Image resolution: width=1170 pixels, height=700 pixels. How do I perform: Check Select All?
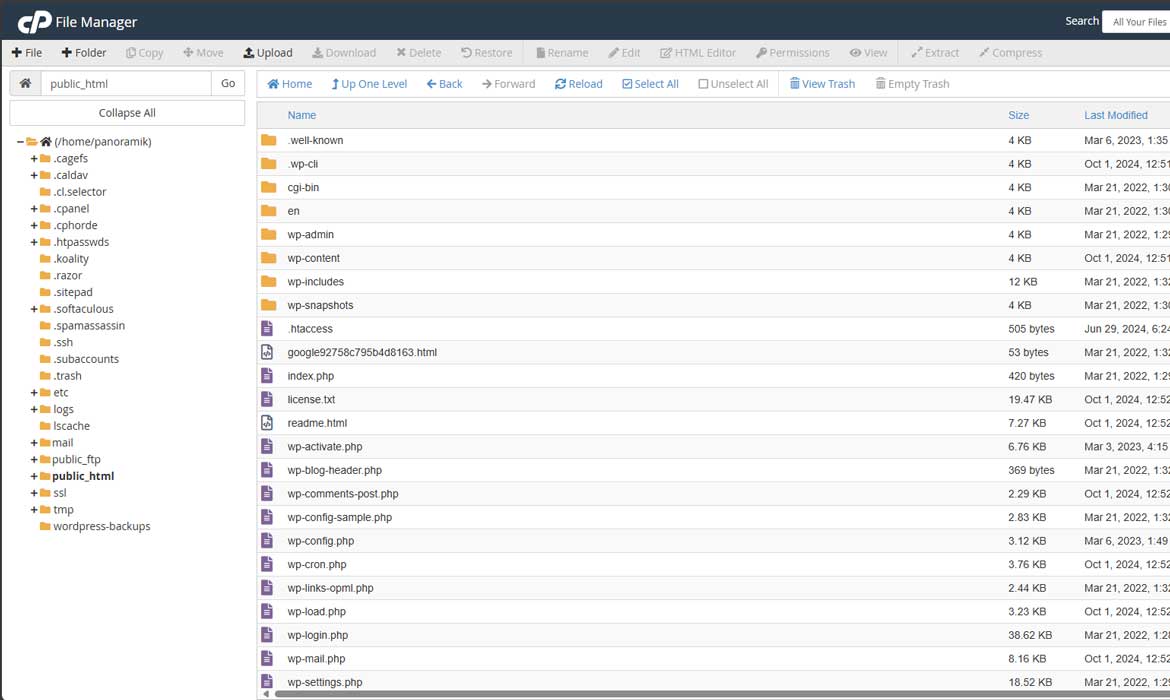click(x=650, y=84)
